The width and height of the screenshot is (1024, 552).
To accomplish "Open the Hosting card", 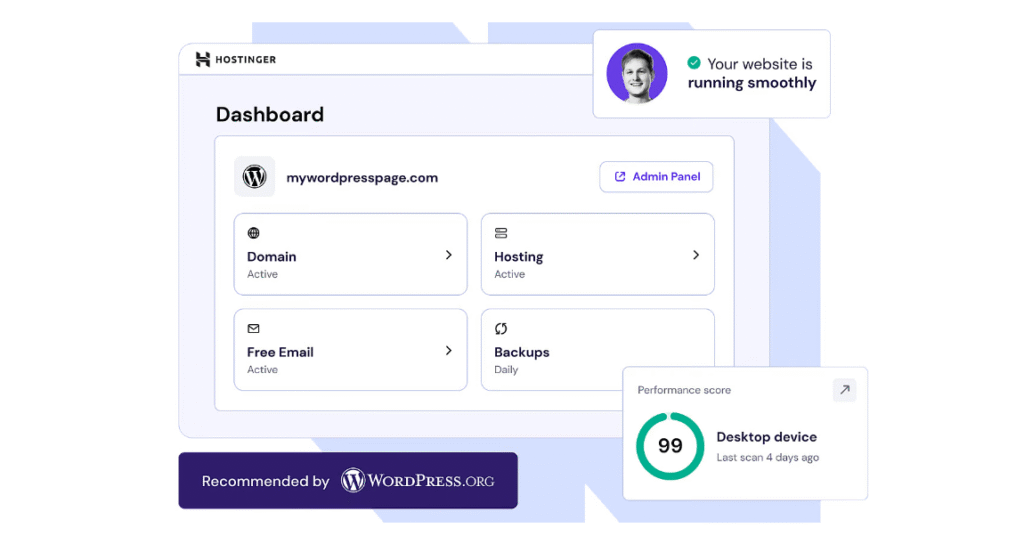I will [x=598, y=254].
